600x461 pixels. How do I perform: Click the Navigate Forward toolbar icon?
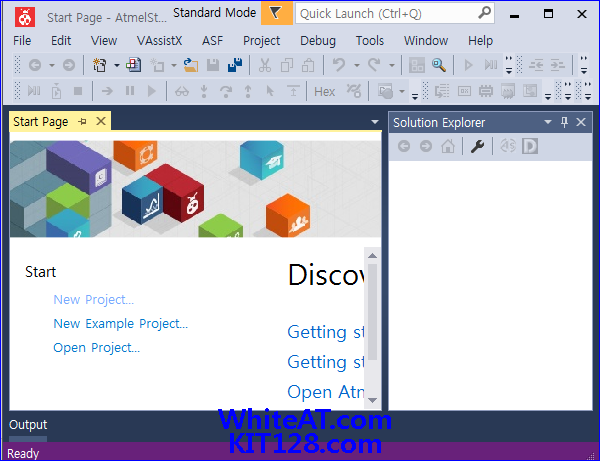tap(69, 65)
